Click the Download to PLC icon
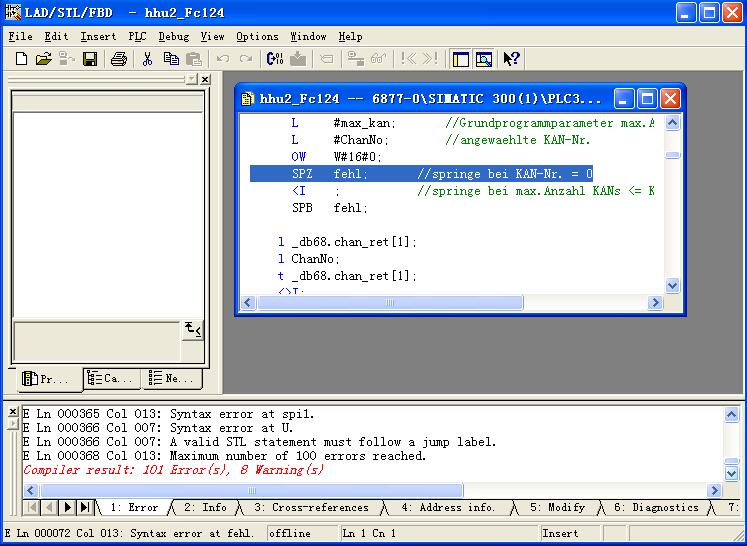 298,59
